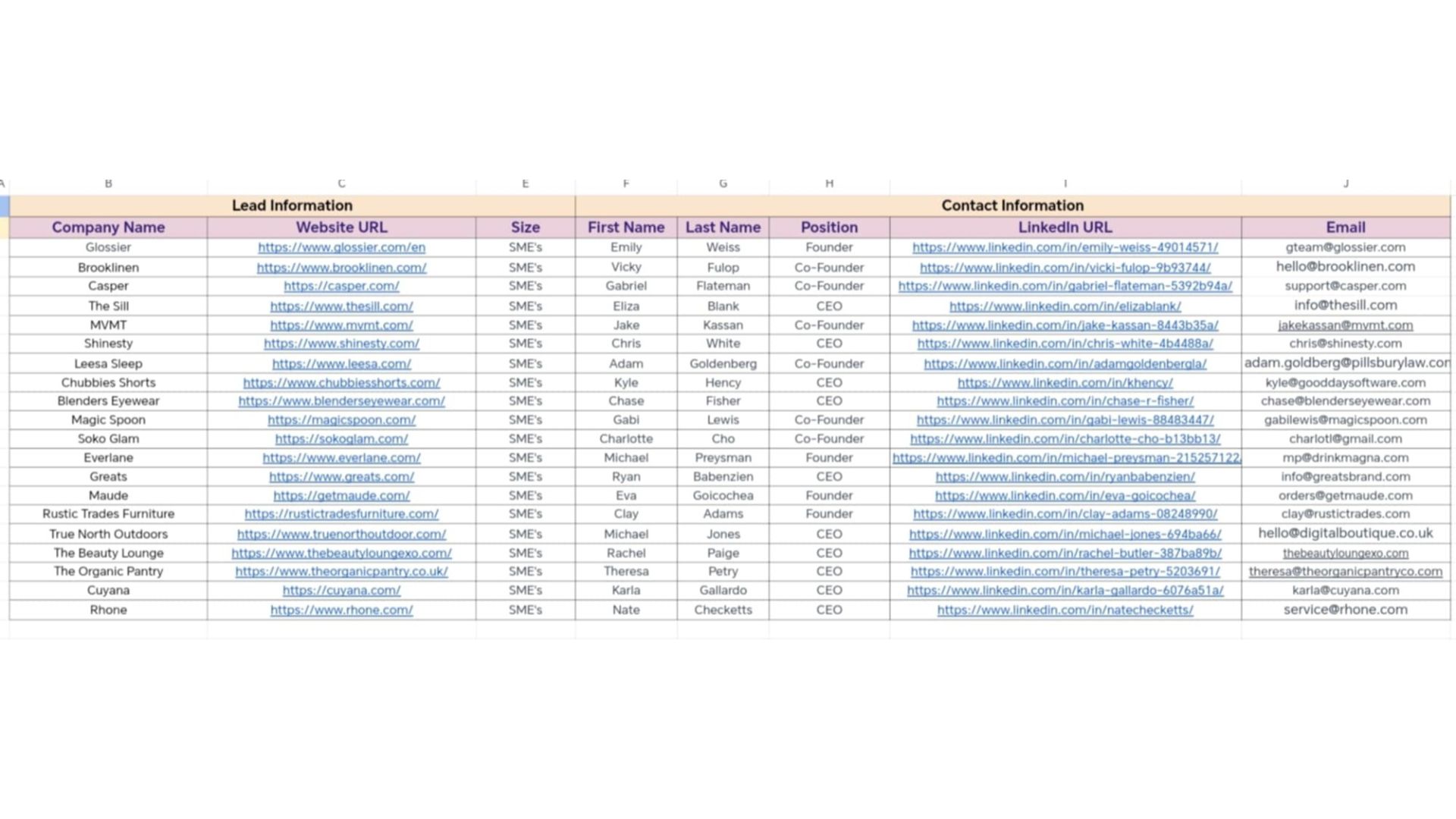Click the theresa@theorganicpantryco.com email link

tap(1345, 572)
